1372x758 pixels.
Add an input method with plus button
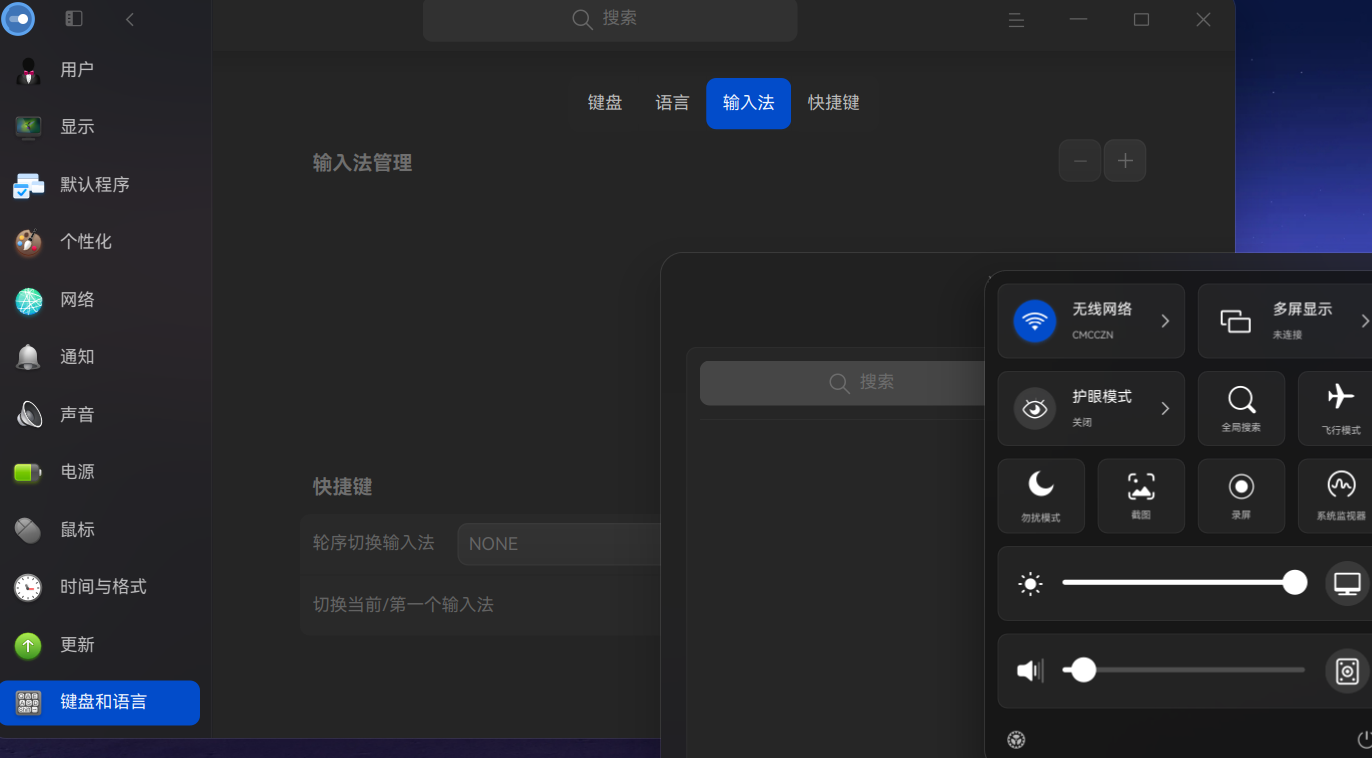[x=1125, y=161]
